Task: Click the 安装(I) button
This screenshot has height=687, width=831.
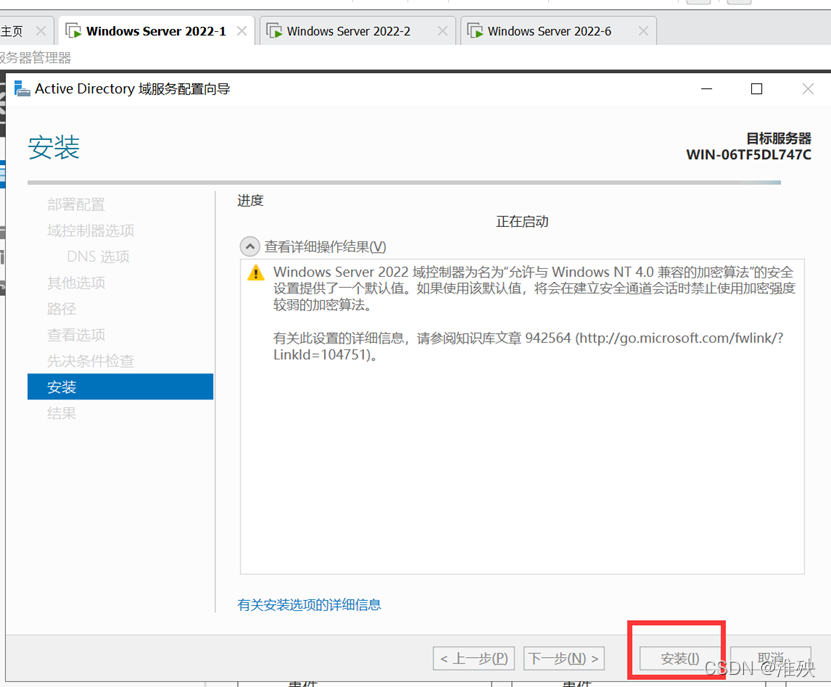Action: coord(680,658)
